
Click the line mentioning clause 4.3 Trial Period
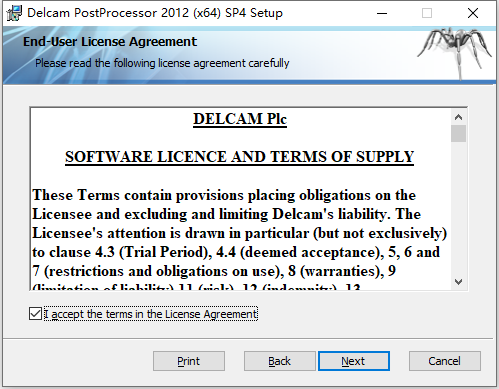tap(236, 252)
